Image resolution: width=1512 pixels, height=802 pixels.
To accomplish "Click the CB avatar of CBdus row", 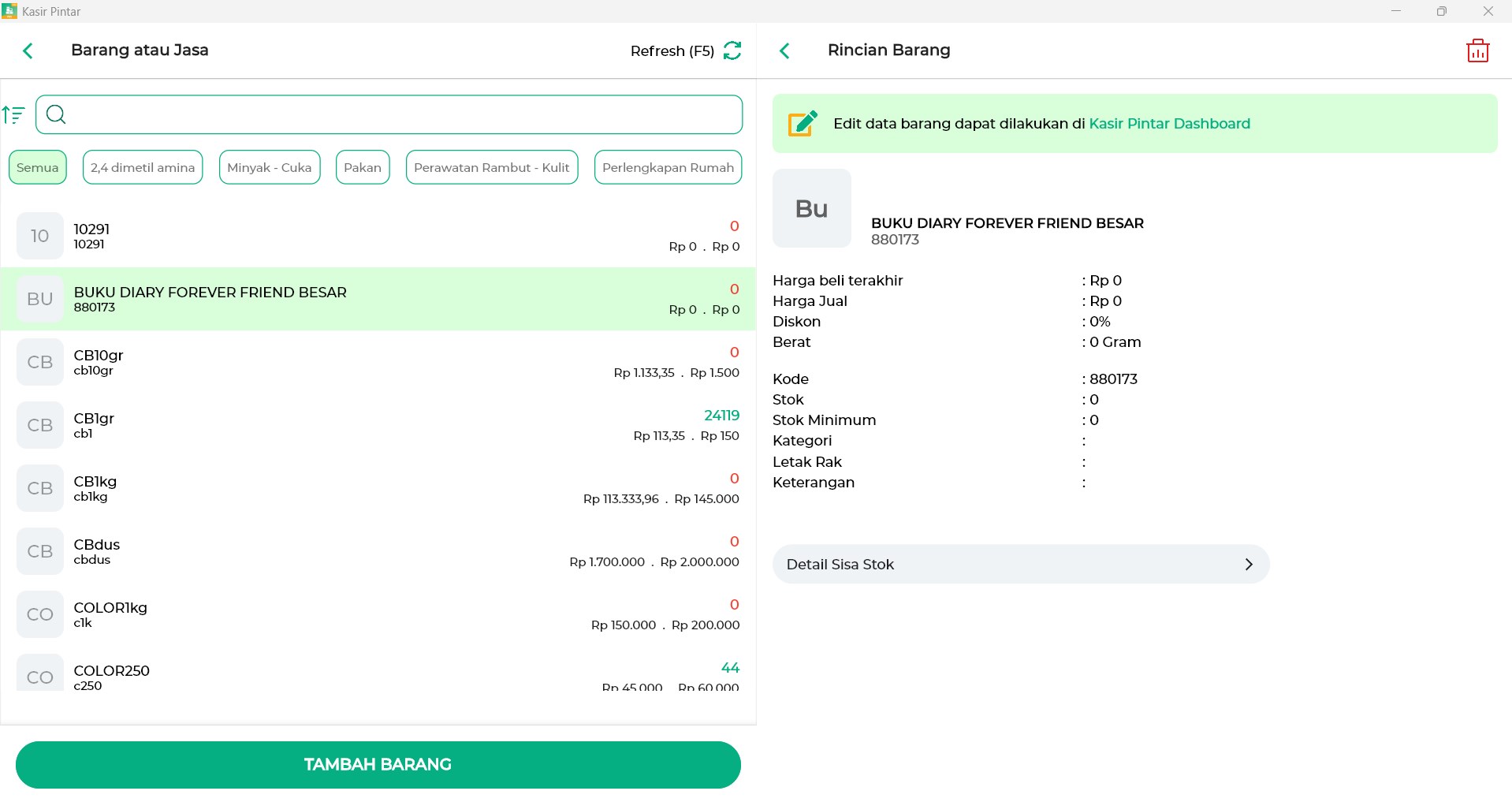I will 40,551.
